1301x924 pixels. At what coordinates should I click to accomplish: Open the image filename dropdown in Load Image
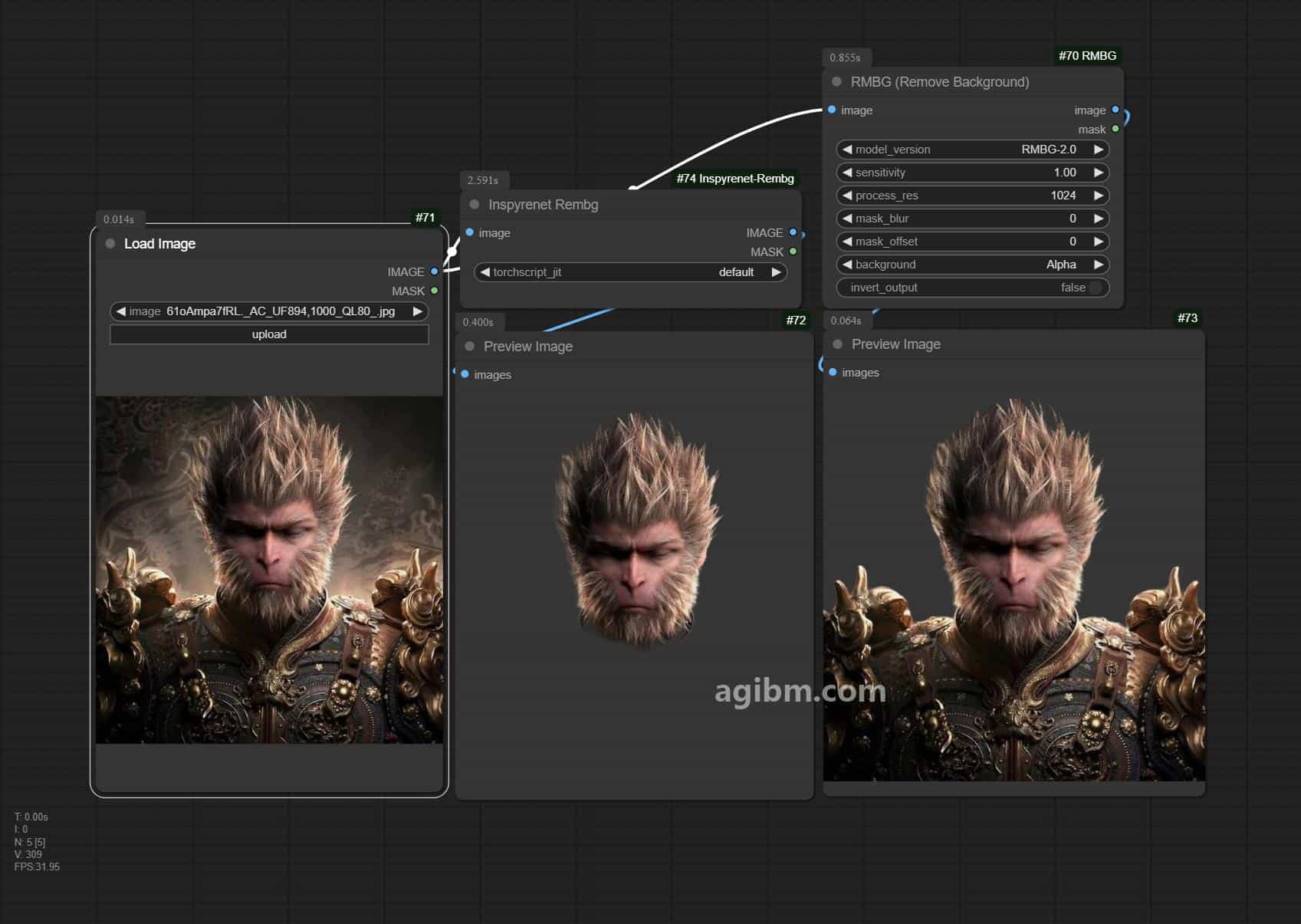pyautogui.click(x=269, y=311)
